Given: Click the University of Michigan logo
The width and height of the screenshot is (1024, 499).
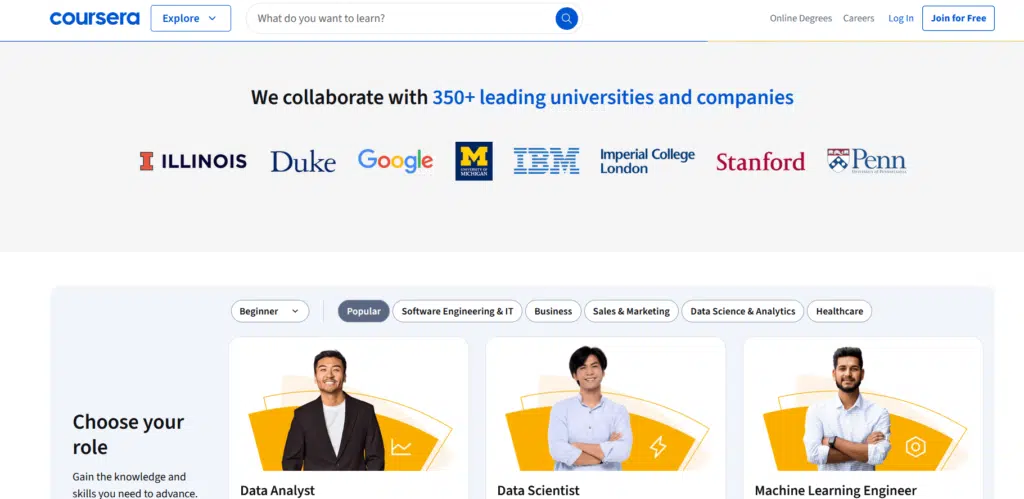Looking at the screenshot, I should (474, 161).
